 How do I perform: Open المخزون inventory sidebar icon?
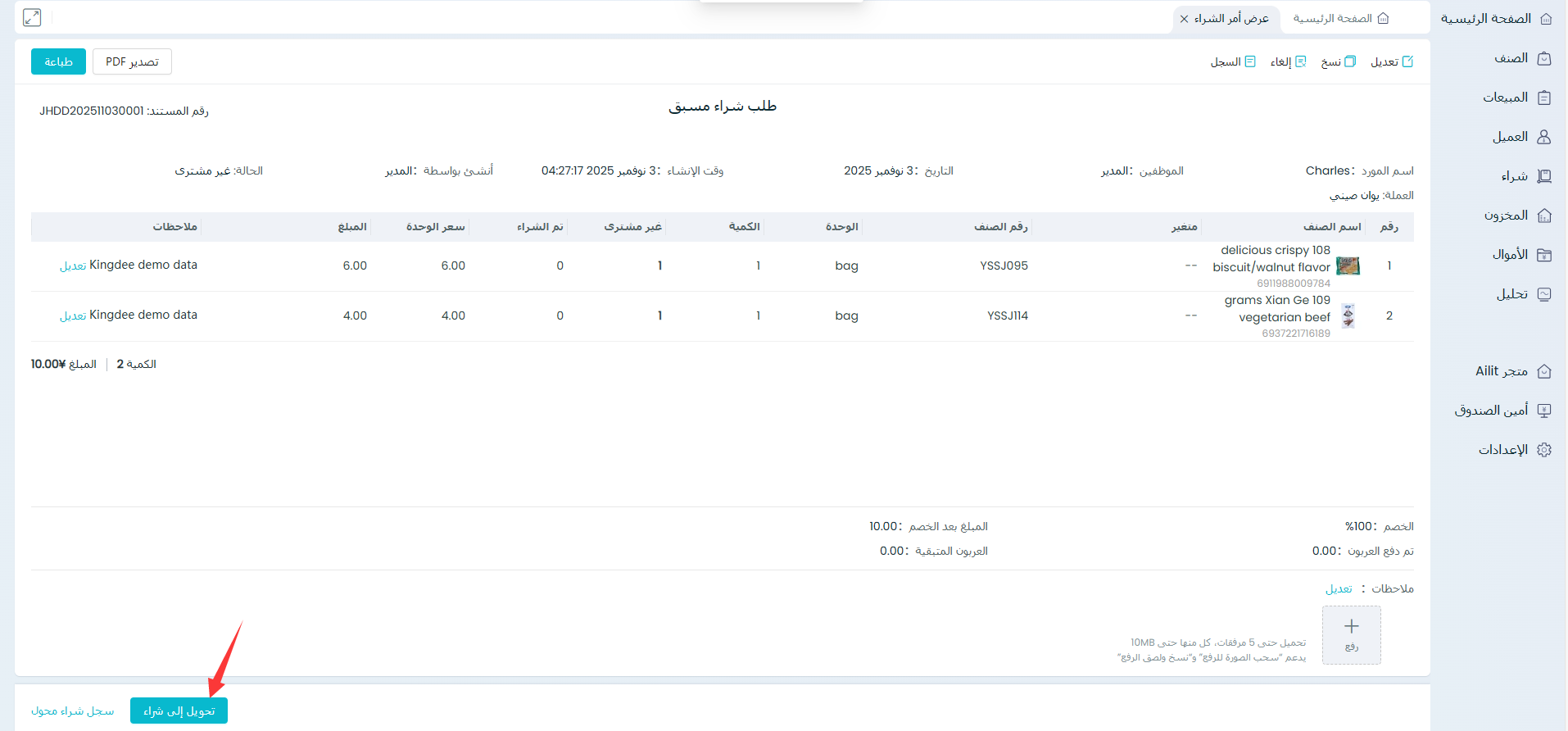pos(1543,216)
